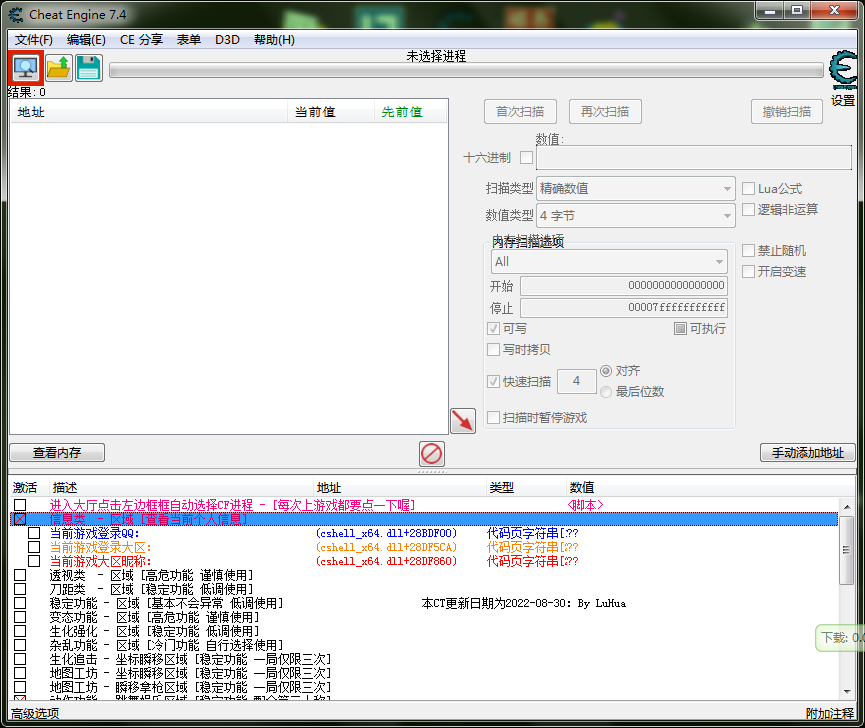Activate the 刀距类 区域 checkbox
This screenshot has height=728, width=865.
[x=20, y=589]
